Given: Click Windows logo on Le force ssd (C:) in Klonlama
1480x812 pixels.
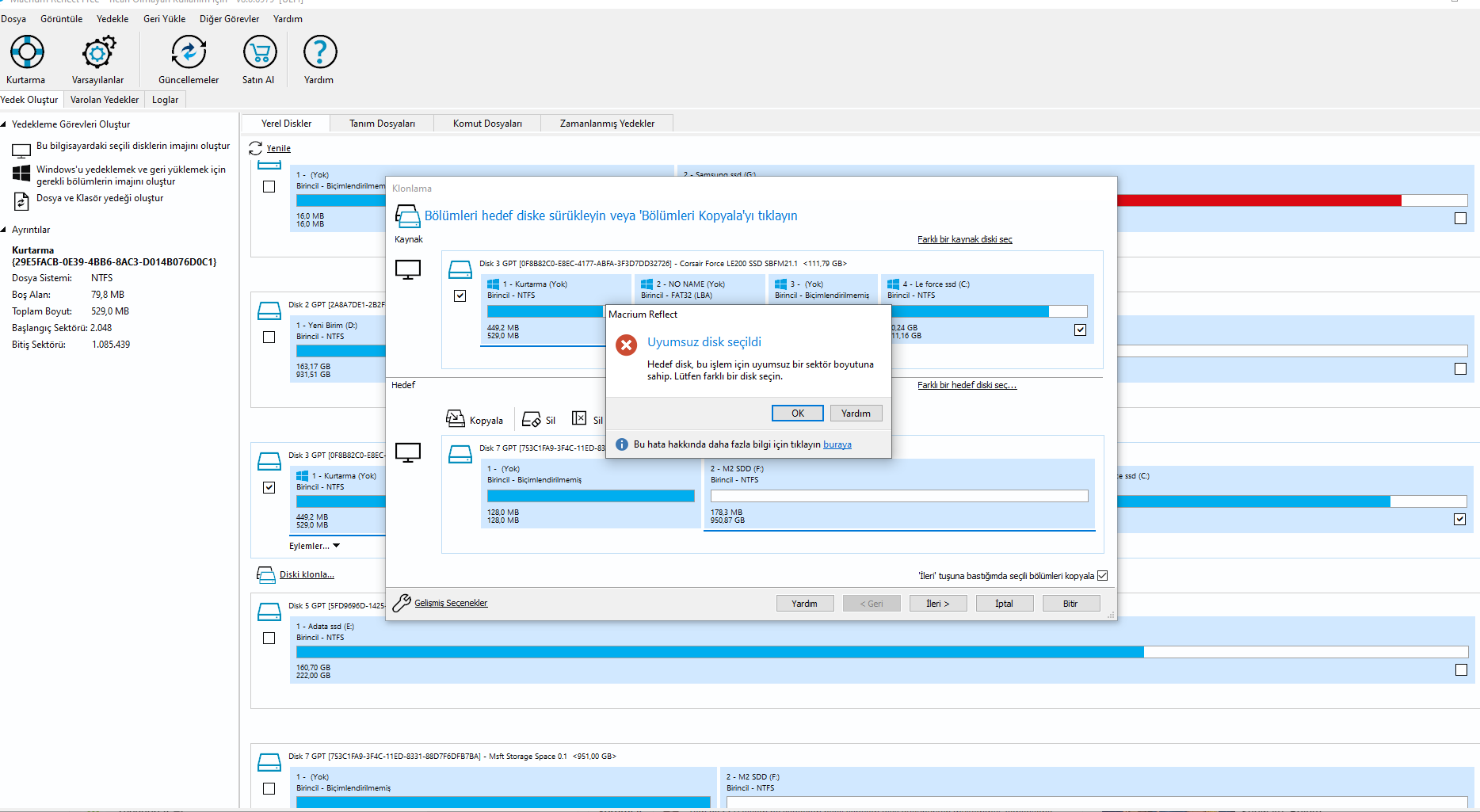Looking at the screenshot, I should (894, 284).
